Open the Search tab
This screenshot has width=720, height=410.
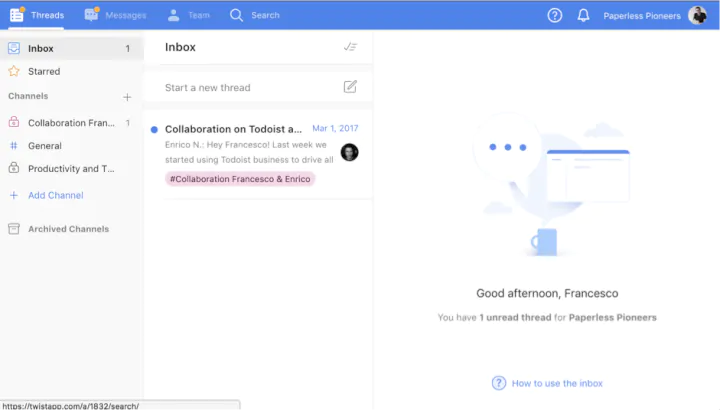(x=254, y=15)
